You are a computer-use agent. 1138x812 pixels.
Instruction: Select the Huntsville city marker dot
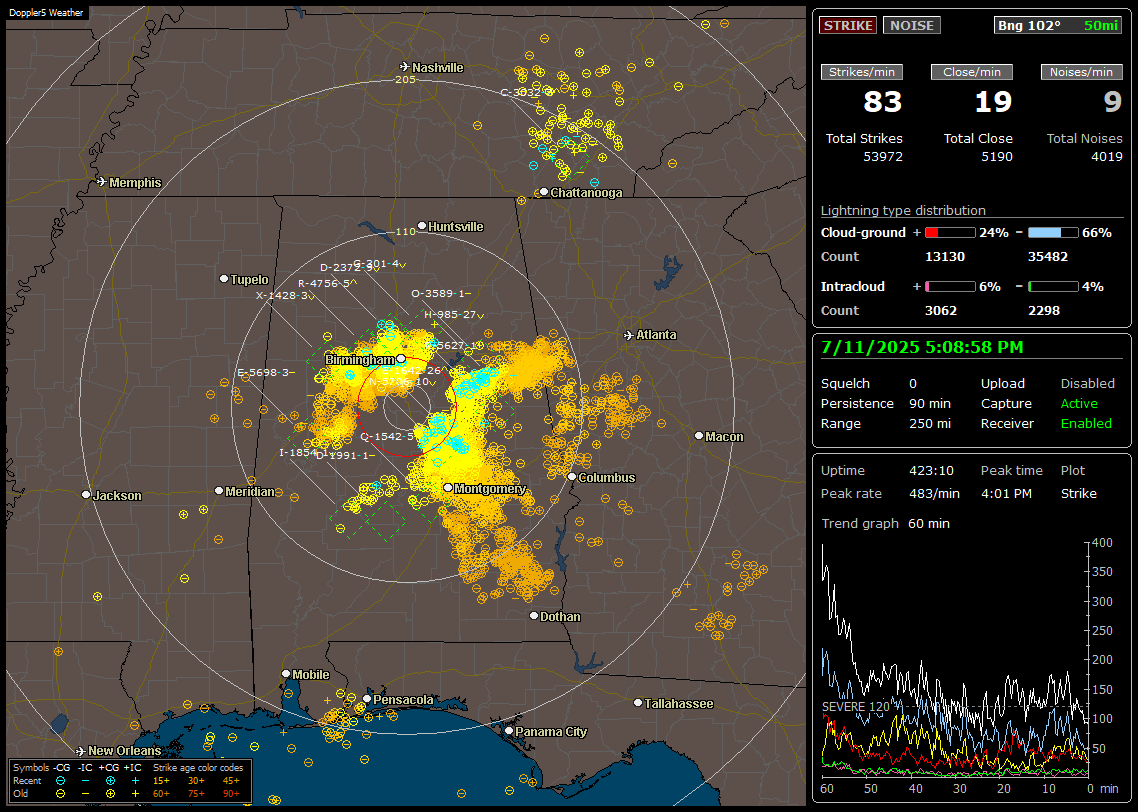[422, 226]
